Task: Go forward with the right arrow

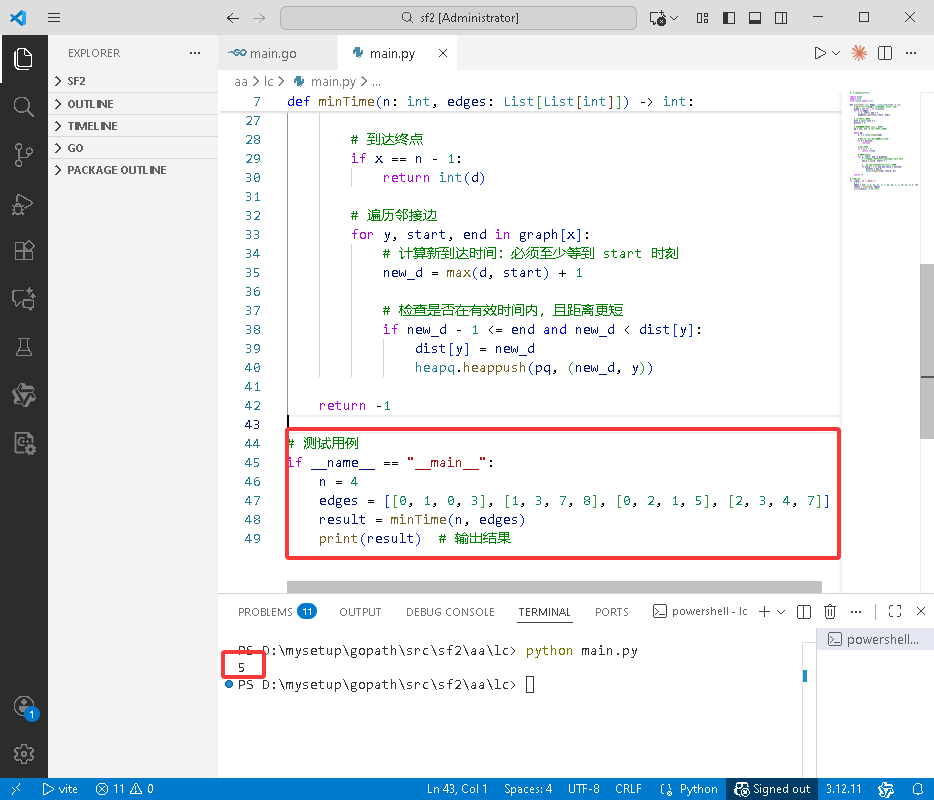Action: click(259, 18)
